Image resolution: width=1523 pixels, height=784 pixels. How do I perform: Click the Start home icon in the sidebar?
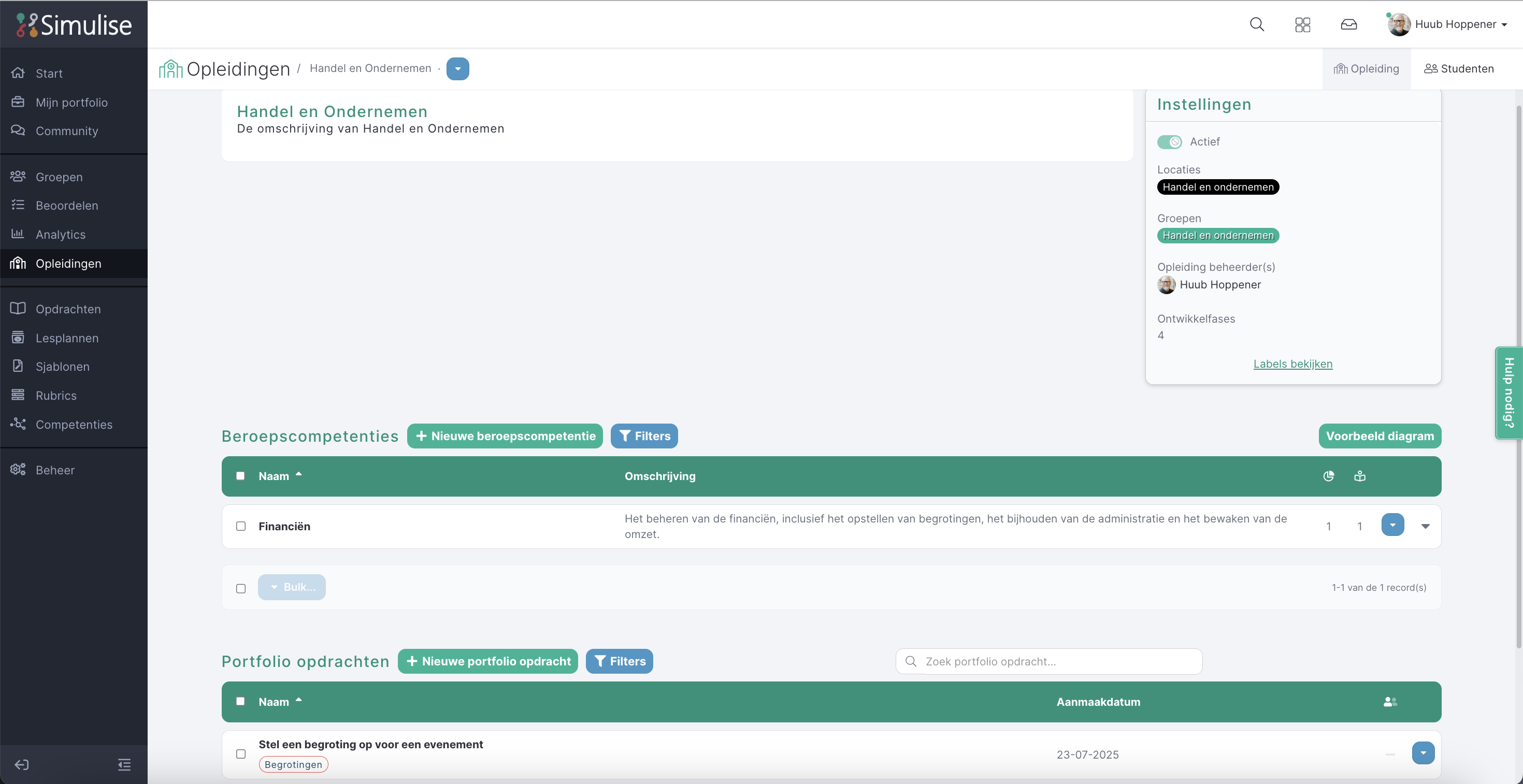coord(18,72)
